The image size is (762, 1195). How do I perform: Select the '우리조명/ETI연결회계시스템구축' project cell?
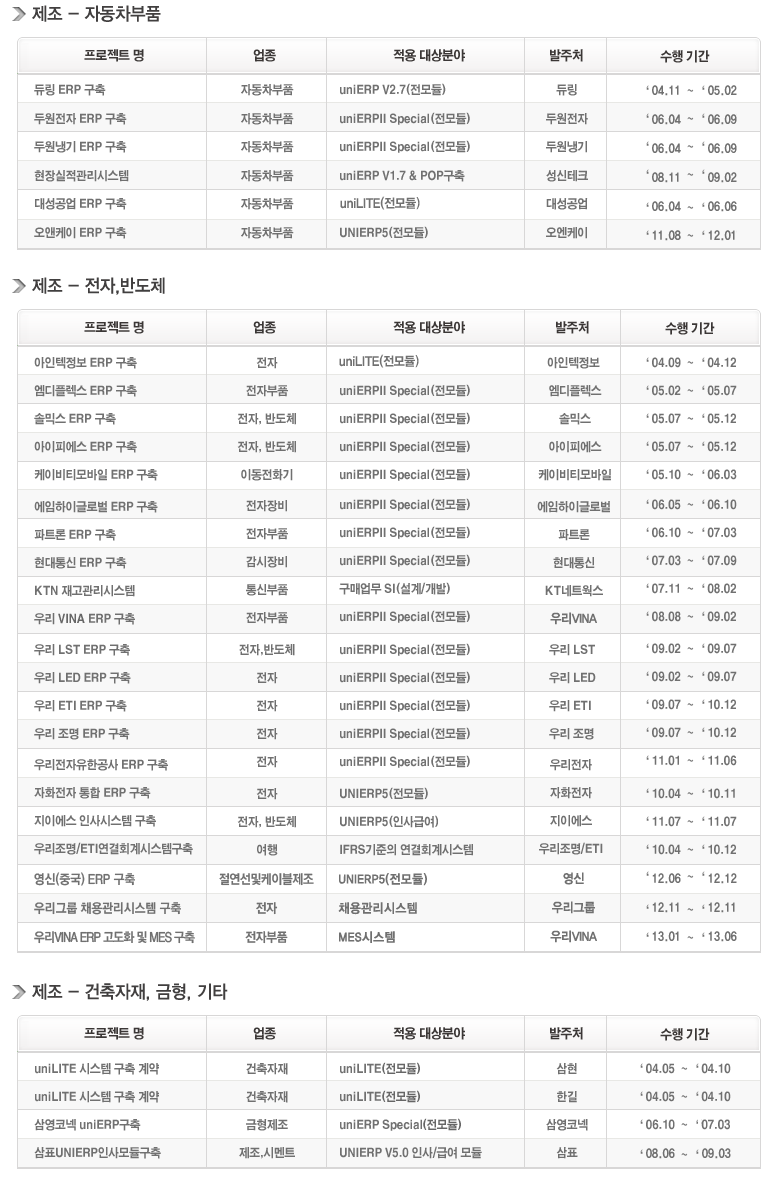pos(113,848)
